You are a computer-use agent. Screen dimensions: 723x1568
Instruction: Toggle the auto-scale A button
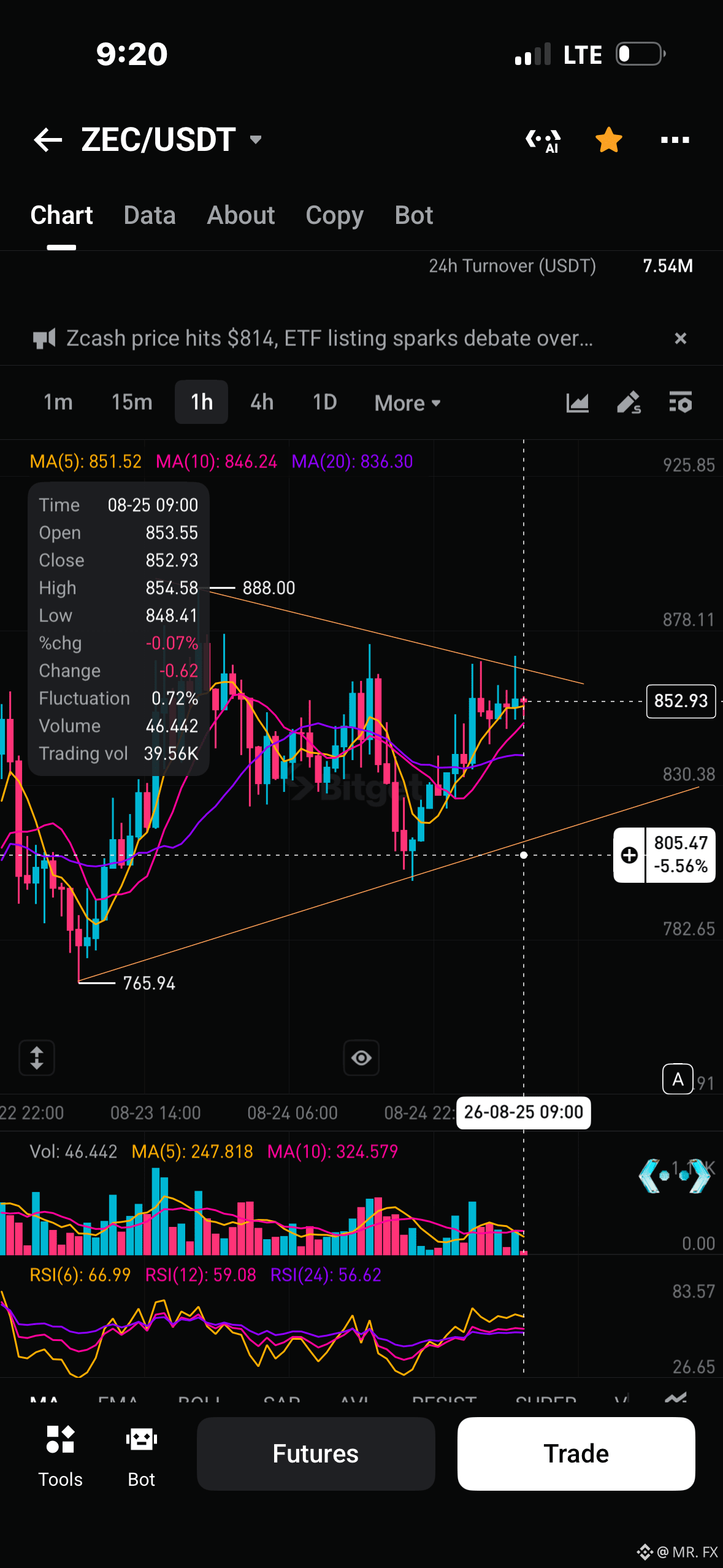click(x=678, y=1079)
